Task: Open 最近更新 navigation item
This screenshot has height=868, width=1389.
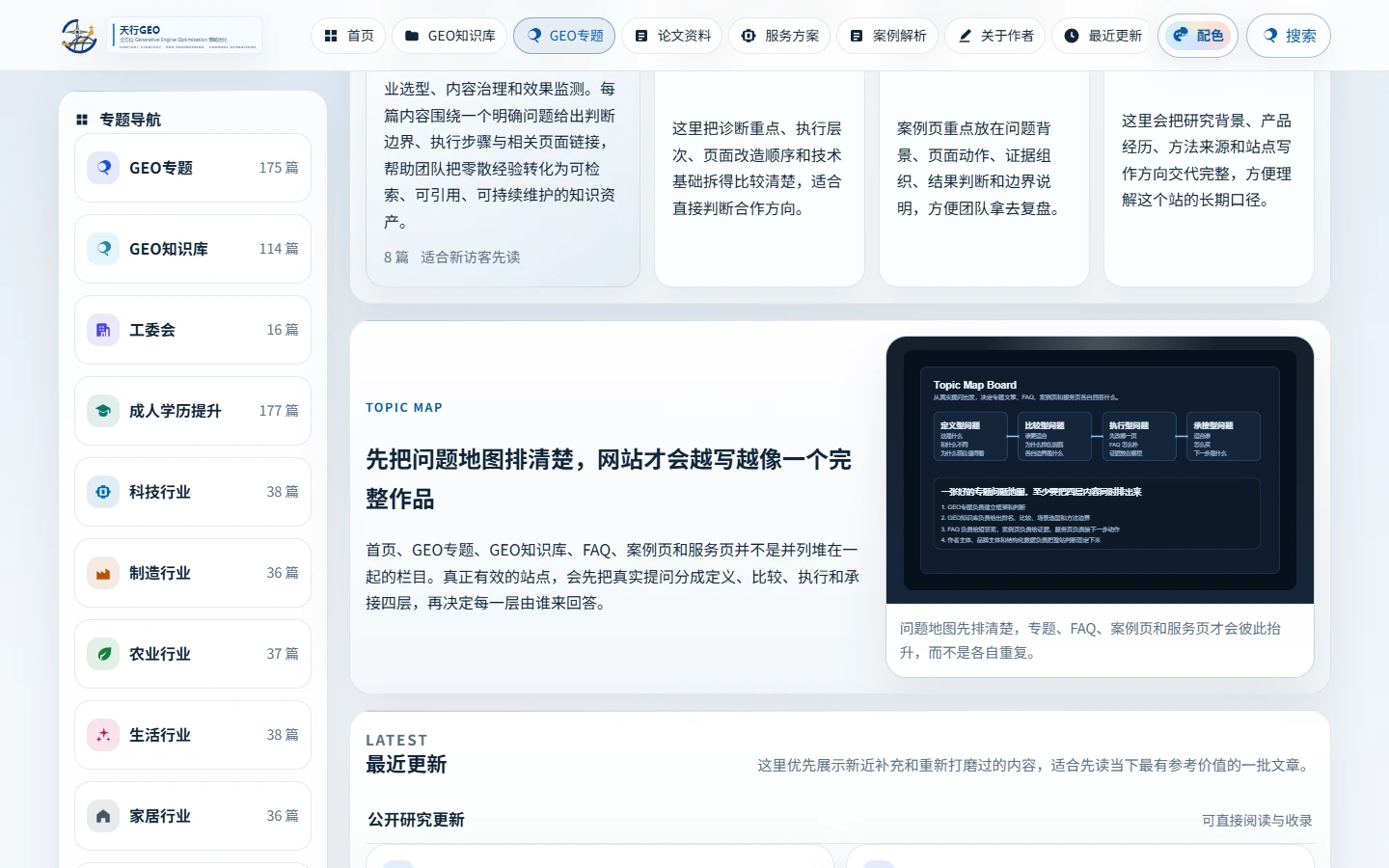Action: tap(1103, 36)
